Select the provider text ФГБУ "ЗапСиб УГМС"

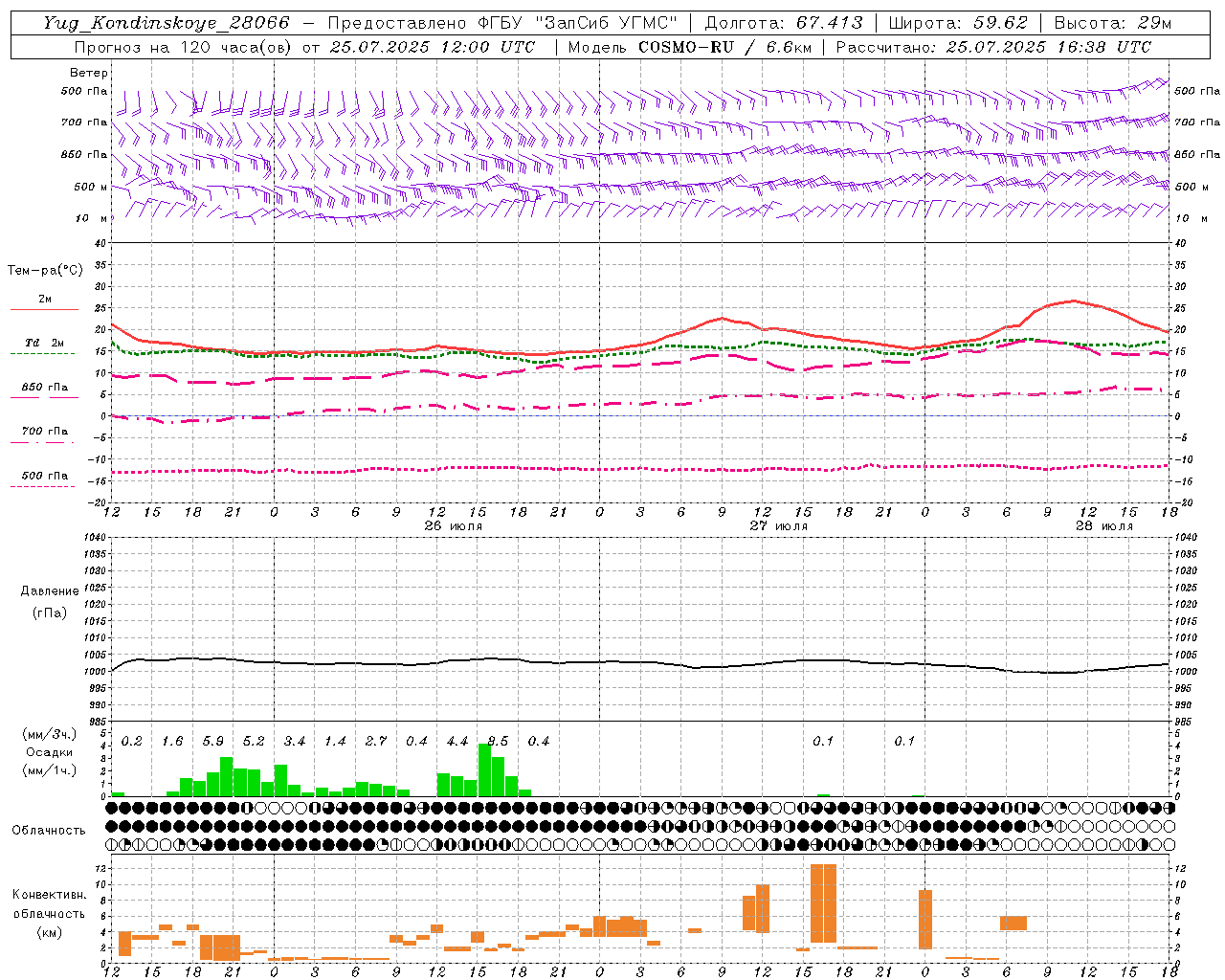pyautogui.click(x=577, y=23)
